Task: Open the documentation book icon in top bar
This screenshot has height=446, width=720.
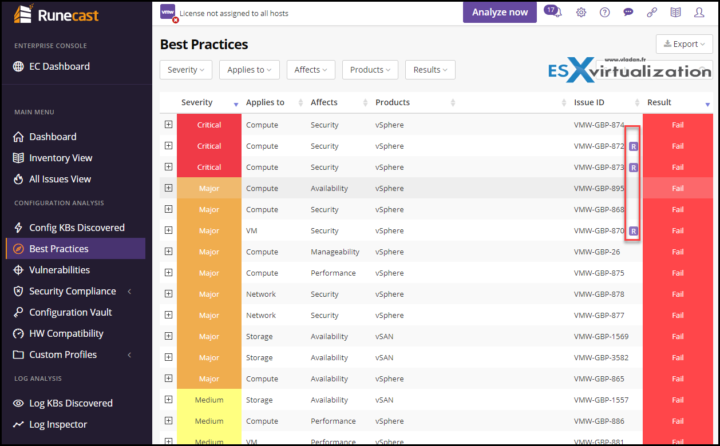Action: (675, 12)
